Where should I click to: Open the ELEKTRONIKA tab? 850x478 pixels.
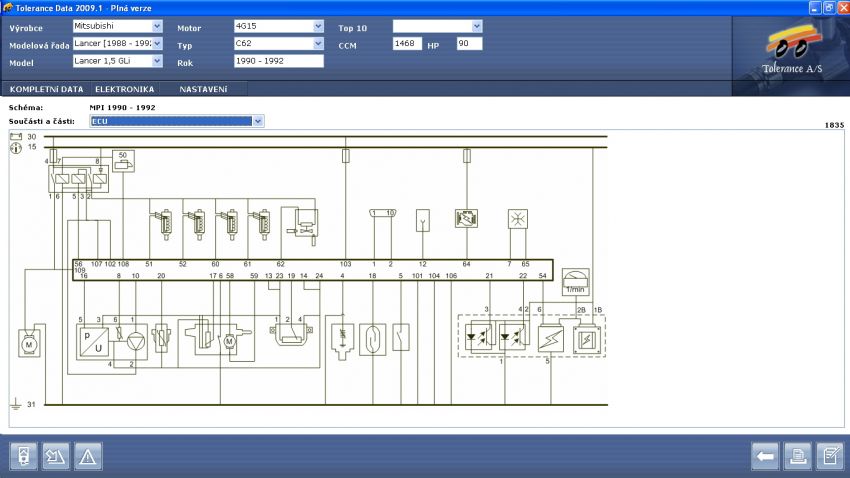(x=124, y=89)
